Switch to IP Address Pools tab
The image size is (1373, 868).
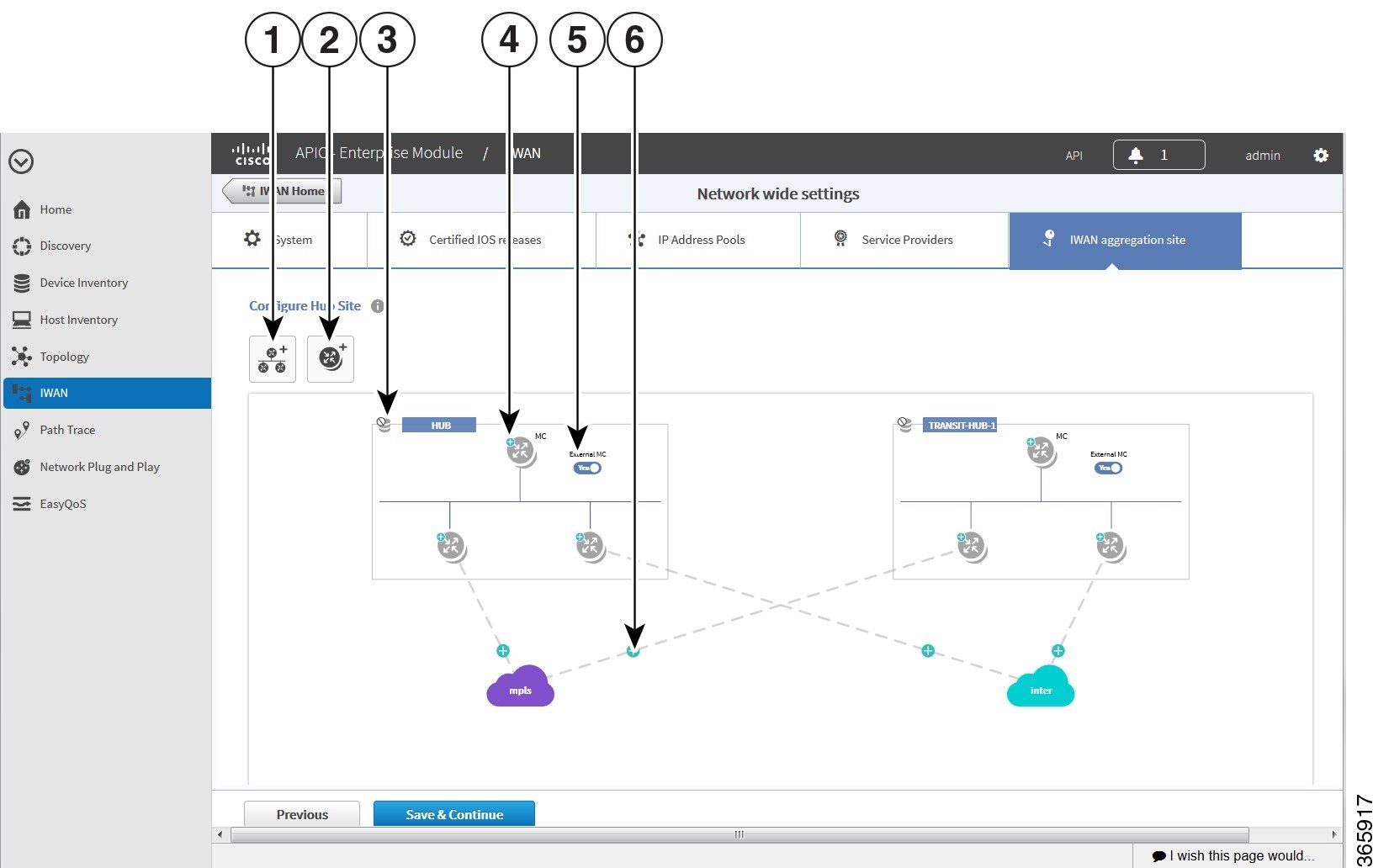(698, 240)
